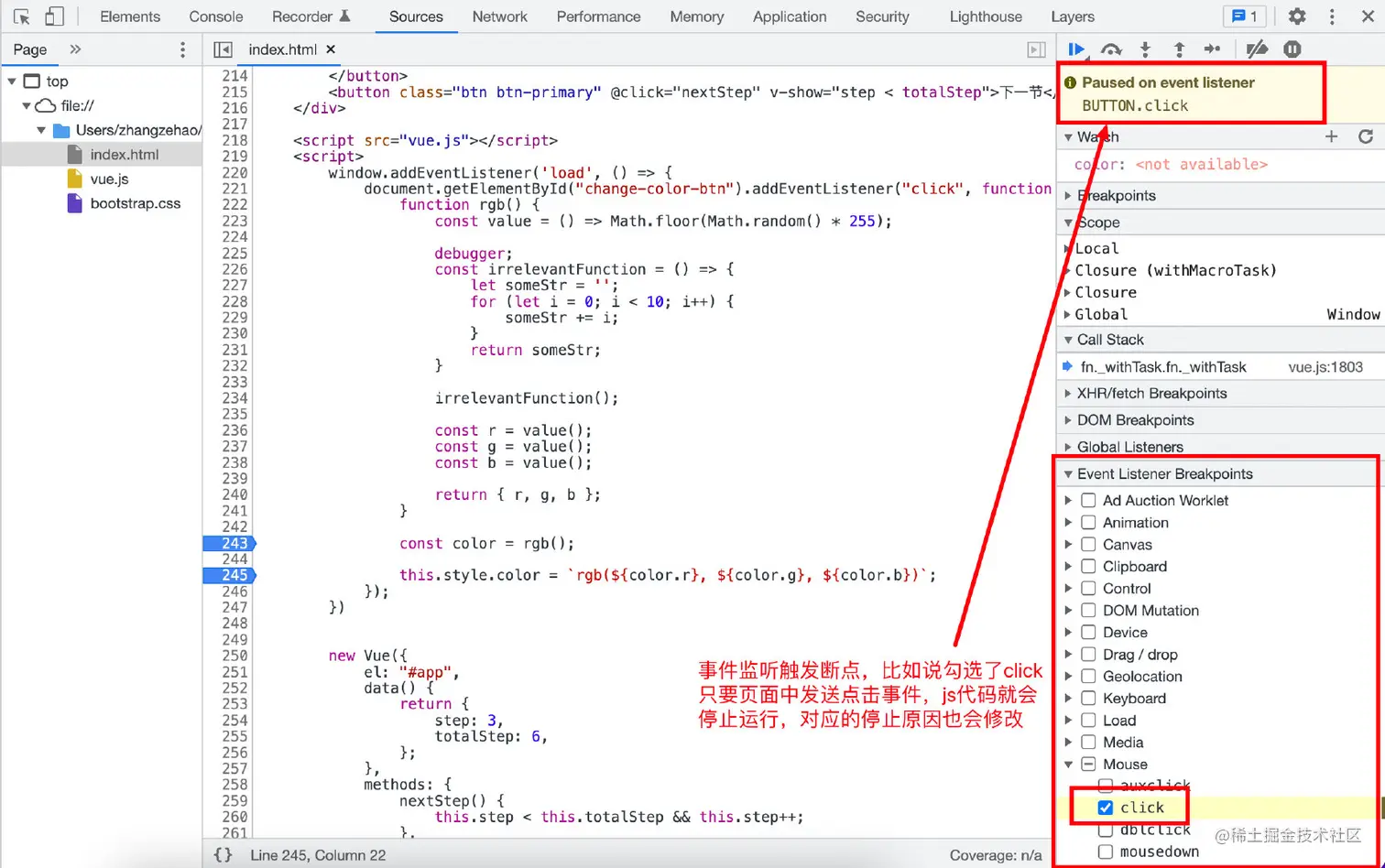Viewport: 1385px width, 868px height.
Task: Toggle the navigator sidebar icon
Action: (223, 49)
